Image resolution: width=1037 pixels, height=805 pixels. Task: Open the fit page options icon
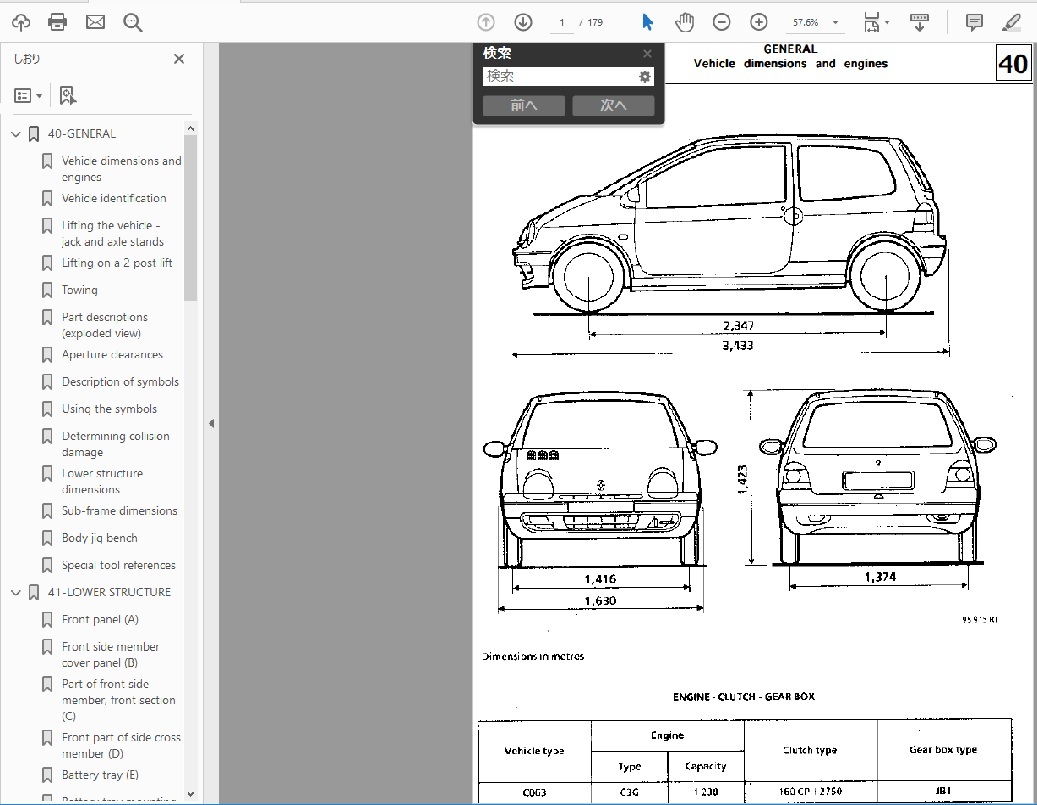(876, 22)
